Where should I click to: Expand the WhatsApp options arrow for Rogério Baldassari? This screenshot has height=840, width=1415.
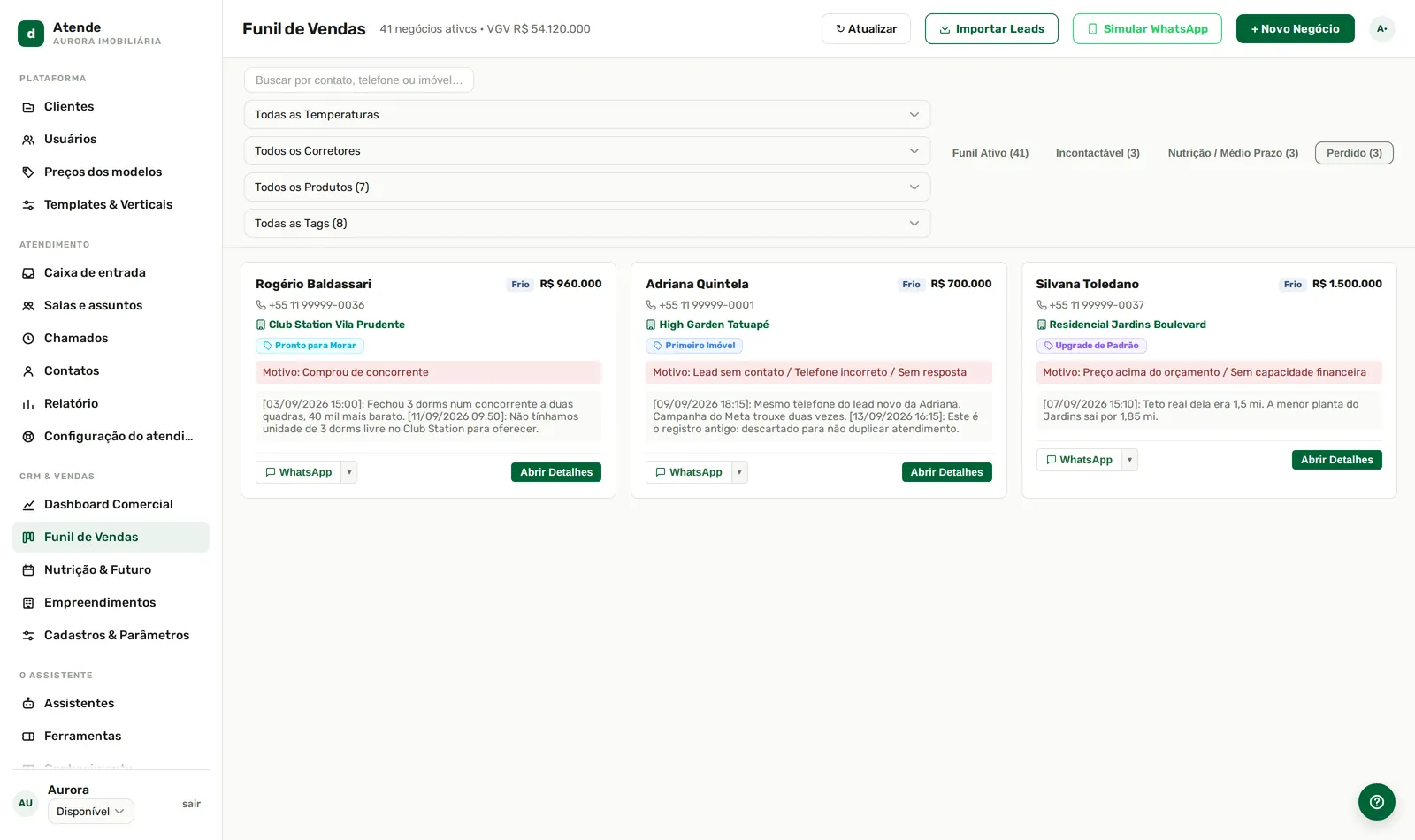349,472
